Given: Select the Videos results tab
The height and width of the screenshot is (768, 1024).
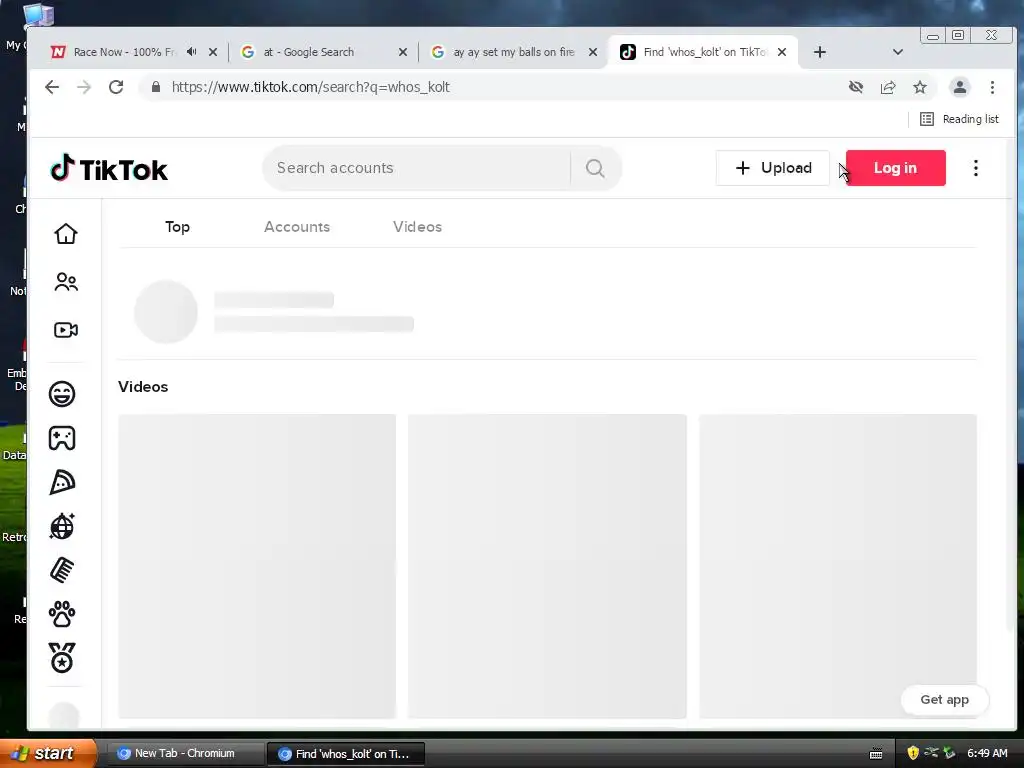Looking at the screenshot, I should coord(417,227).
